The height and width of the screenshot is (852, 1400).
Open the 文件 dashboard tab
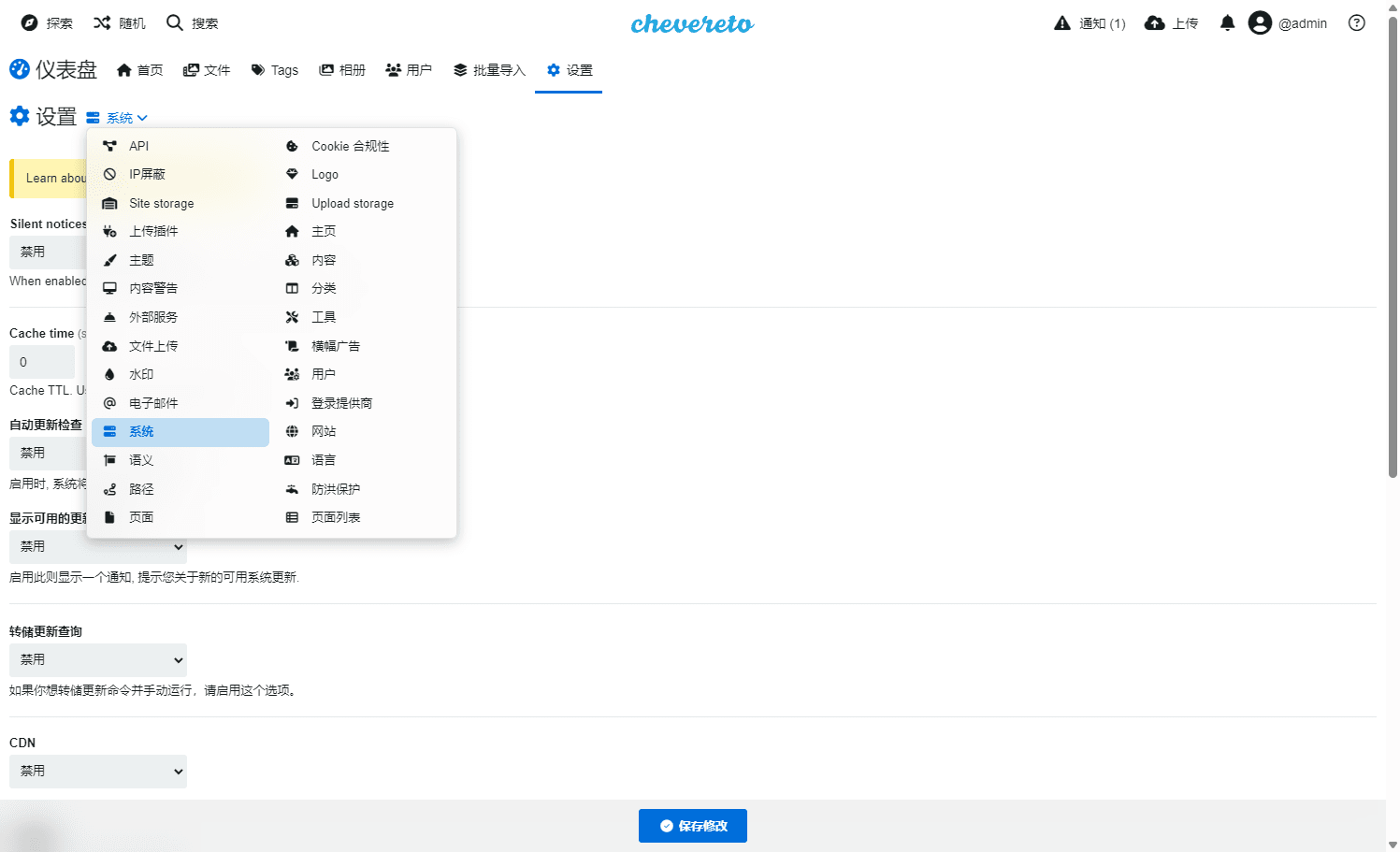(207, 70)
